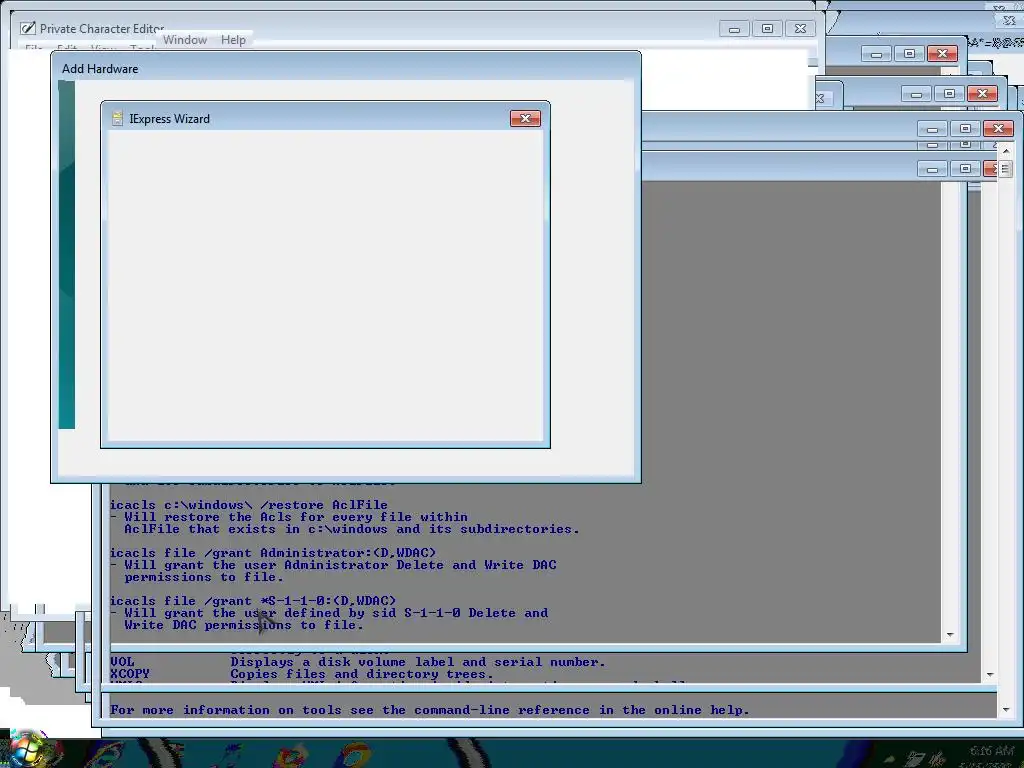Click the line 'icacls file /grant *S-1-1-0:(D,WDAC)'
Screen dimensions: 1024x768
point(252,601)
